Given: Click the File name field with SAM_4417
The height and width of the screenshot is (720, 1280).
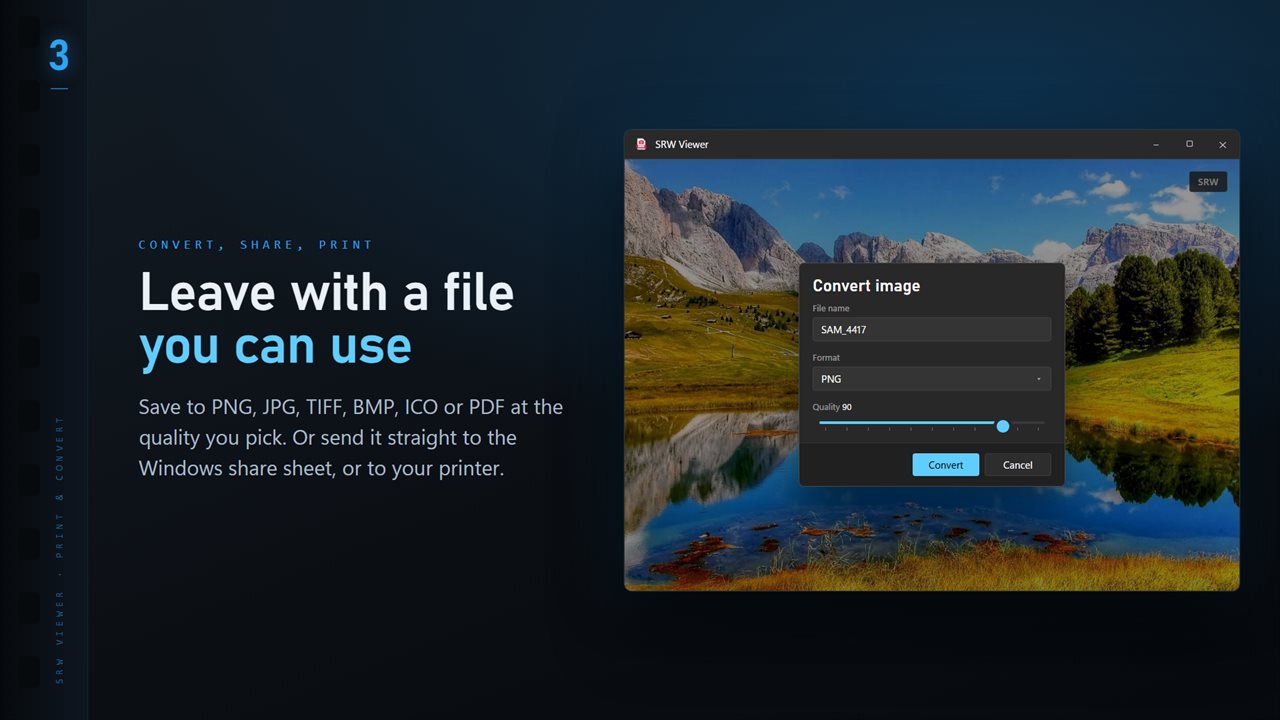Looking at the screenshot, I should [x=931, y=330].
